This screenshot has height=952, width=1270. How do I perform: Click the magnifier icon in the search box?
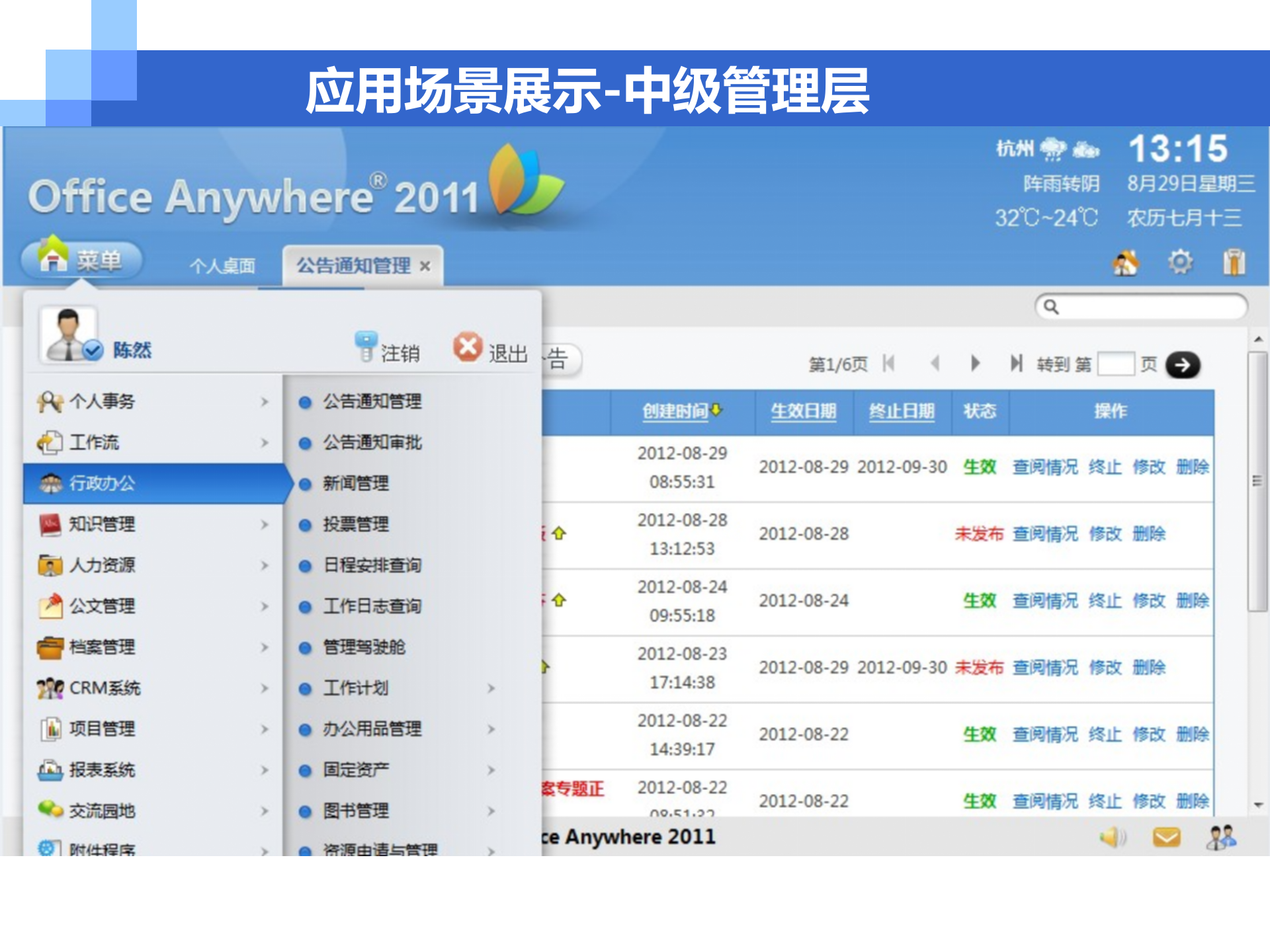tap(1050, 307)
